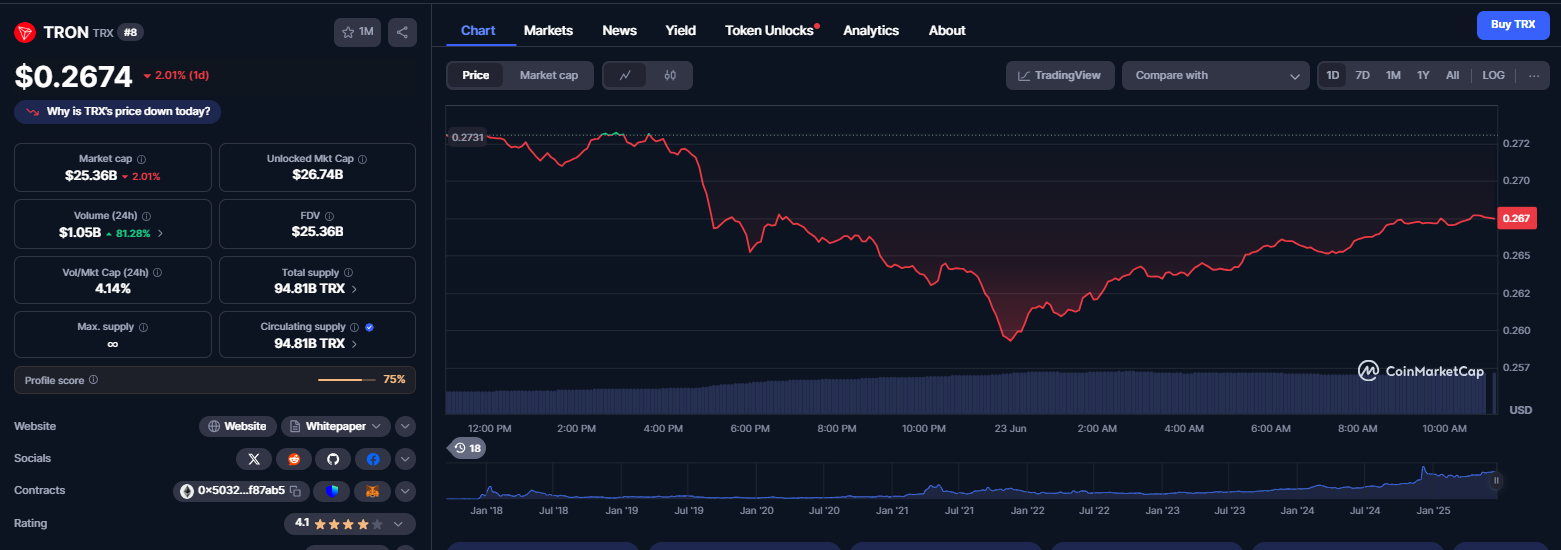This screenshot has height=550, width=1561.
Task: Click the info icon beside Market cap
Action: (x=141, y=159)
